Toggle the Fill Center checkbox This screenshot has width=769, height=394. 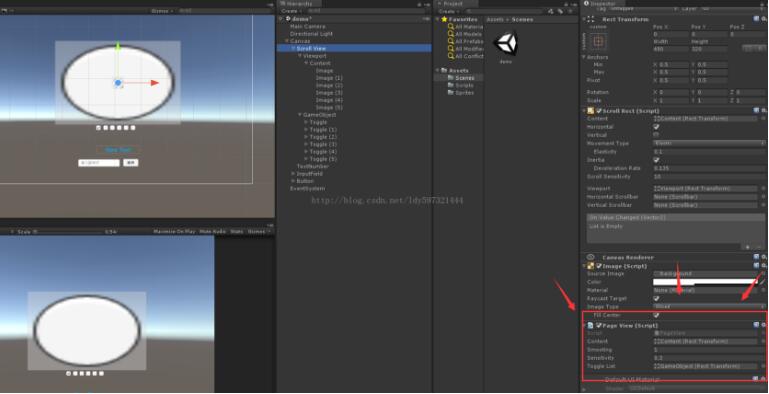pos(656,315)
